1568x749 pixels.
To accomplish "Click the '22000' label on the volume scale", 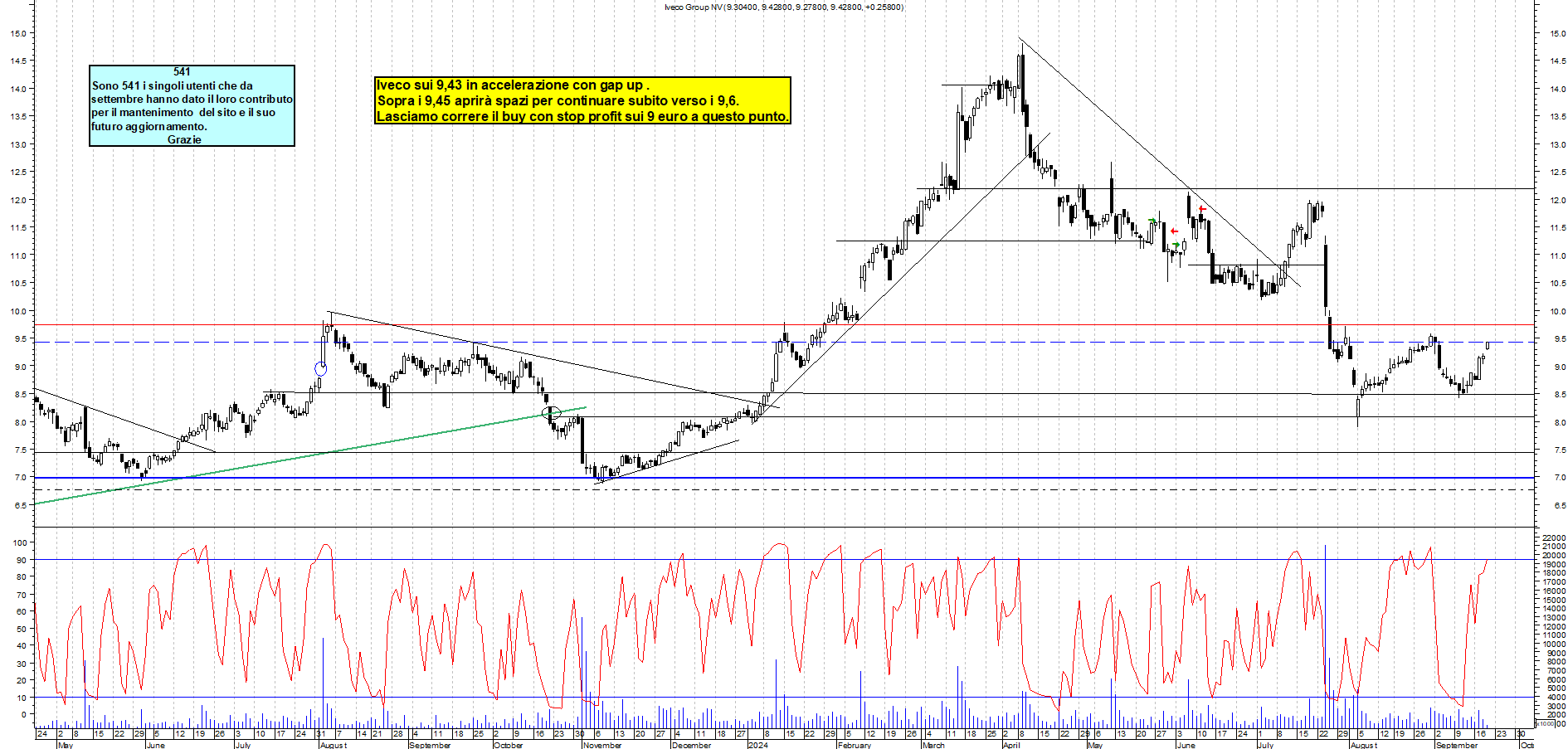I will [x=1553, y=538].
